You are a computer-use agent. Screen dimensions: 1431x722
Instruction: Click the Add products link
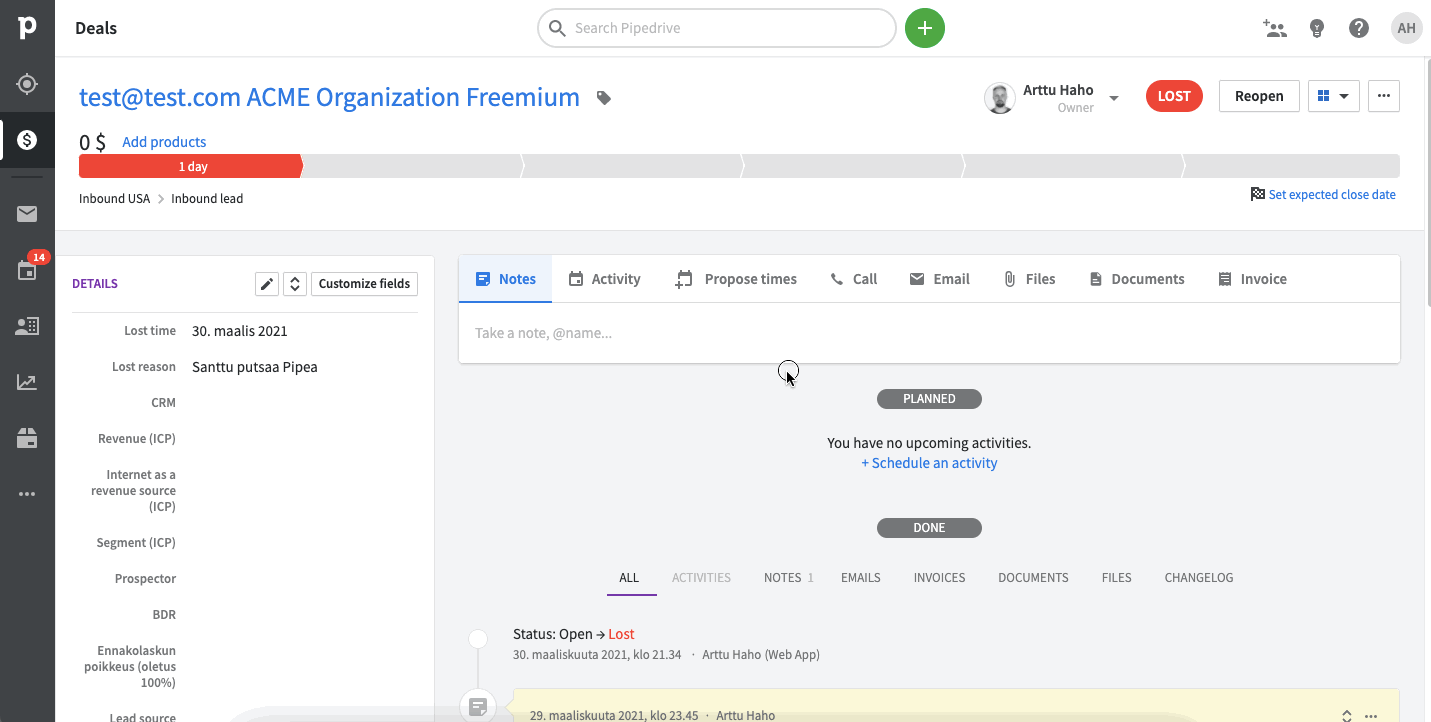click(164, 142)
